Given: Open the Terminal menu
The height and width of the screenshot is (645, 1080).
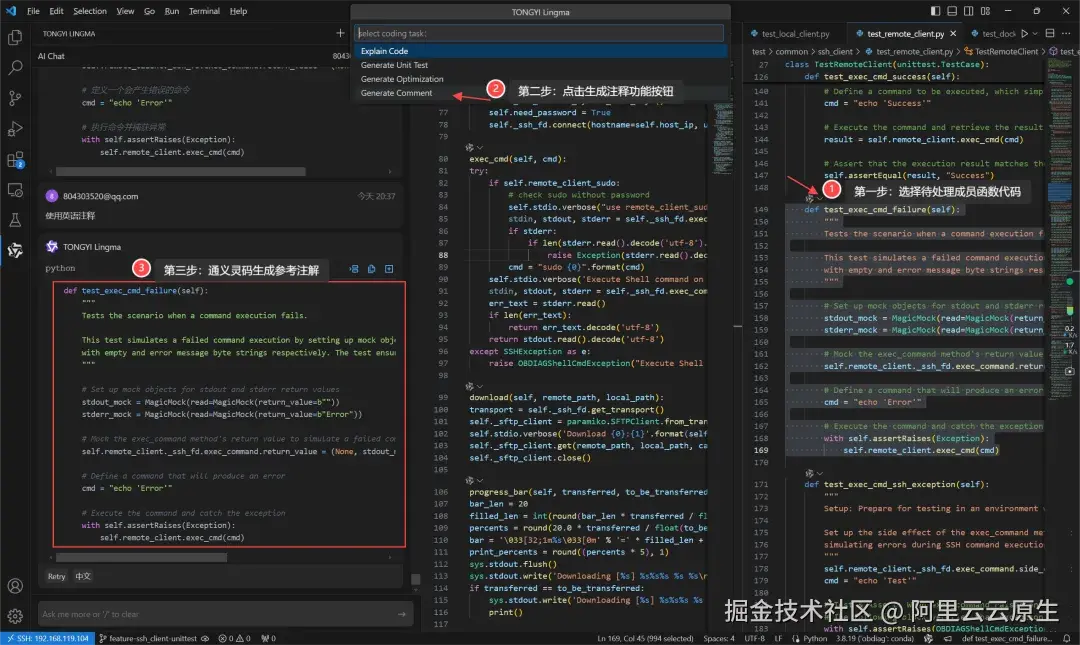Looking at the screenshot, I should [x=204, y=11].
